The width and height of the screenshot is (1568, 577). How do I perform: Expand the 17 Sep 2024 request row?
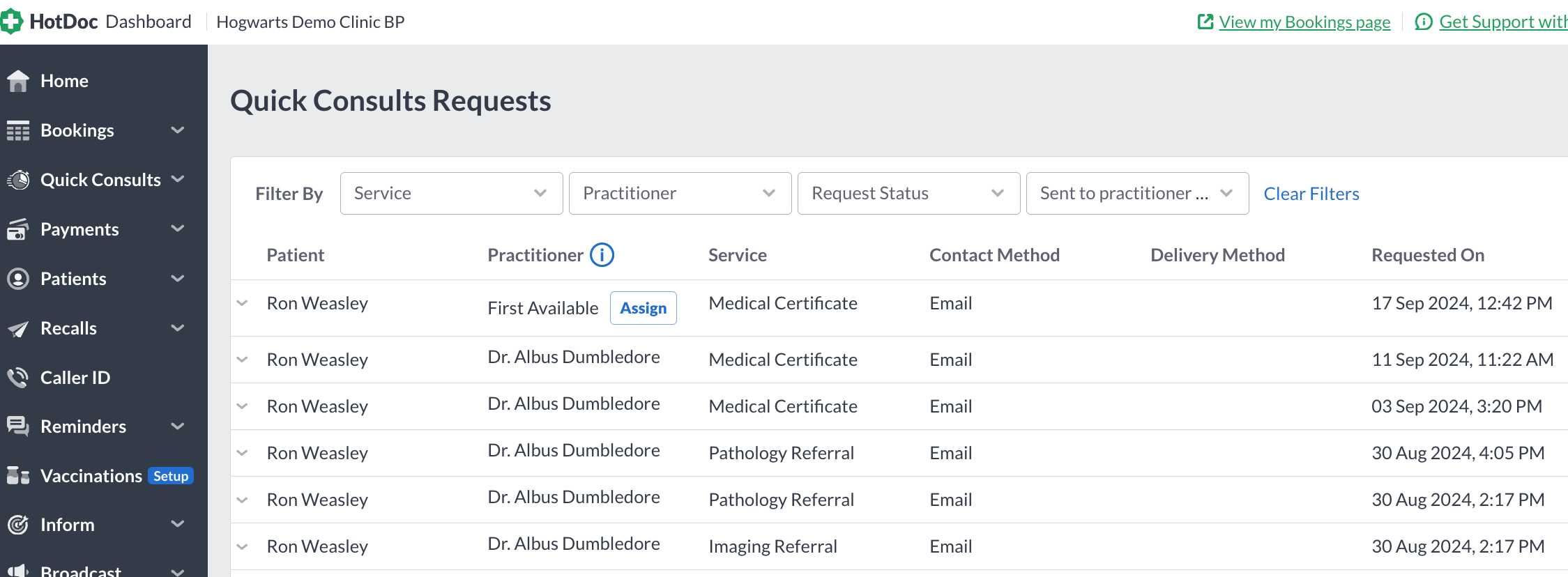click(243, 303)
